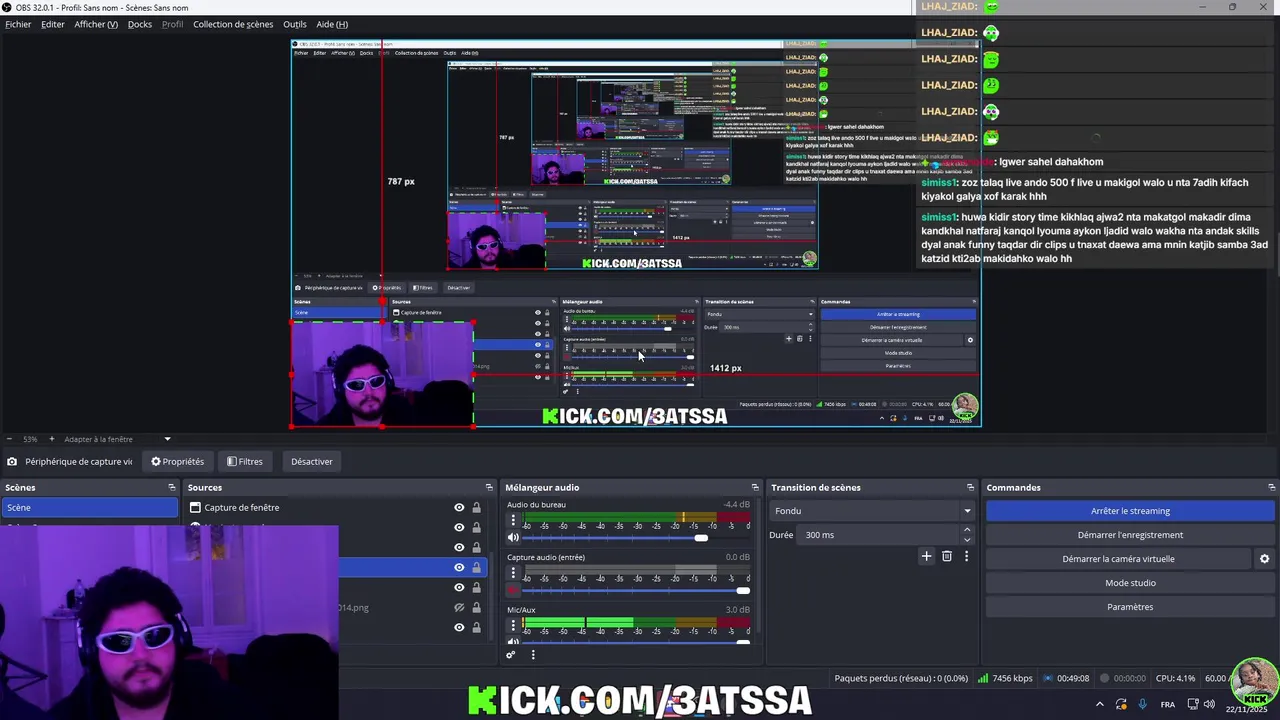Viewport: 1280px width, 720px height.
Task: Click CPU: 4.1% status bar entry
Action: pyautogui.click(x=1175, y=678)
